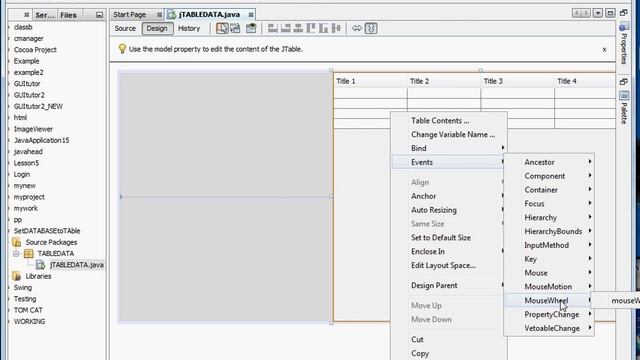This screenshot has height=360, width=640.
Task: Open the Auto Resizing submenu
Action: click(x=449, y=210)
